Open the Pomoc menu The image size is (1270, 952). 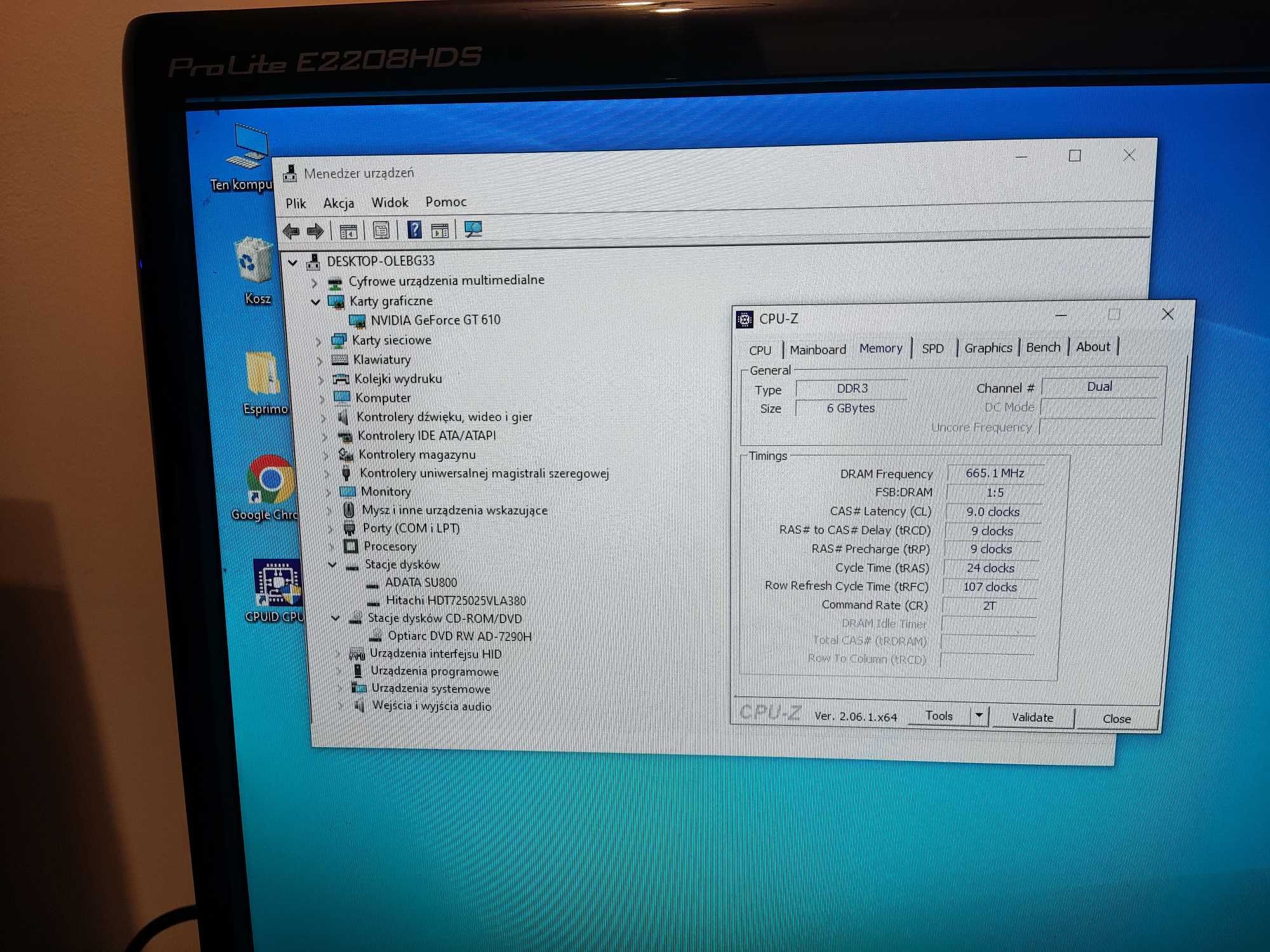[446, 202]
